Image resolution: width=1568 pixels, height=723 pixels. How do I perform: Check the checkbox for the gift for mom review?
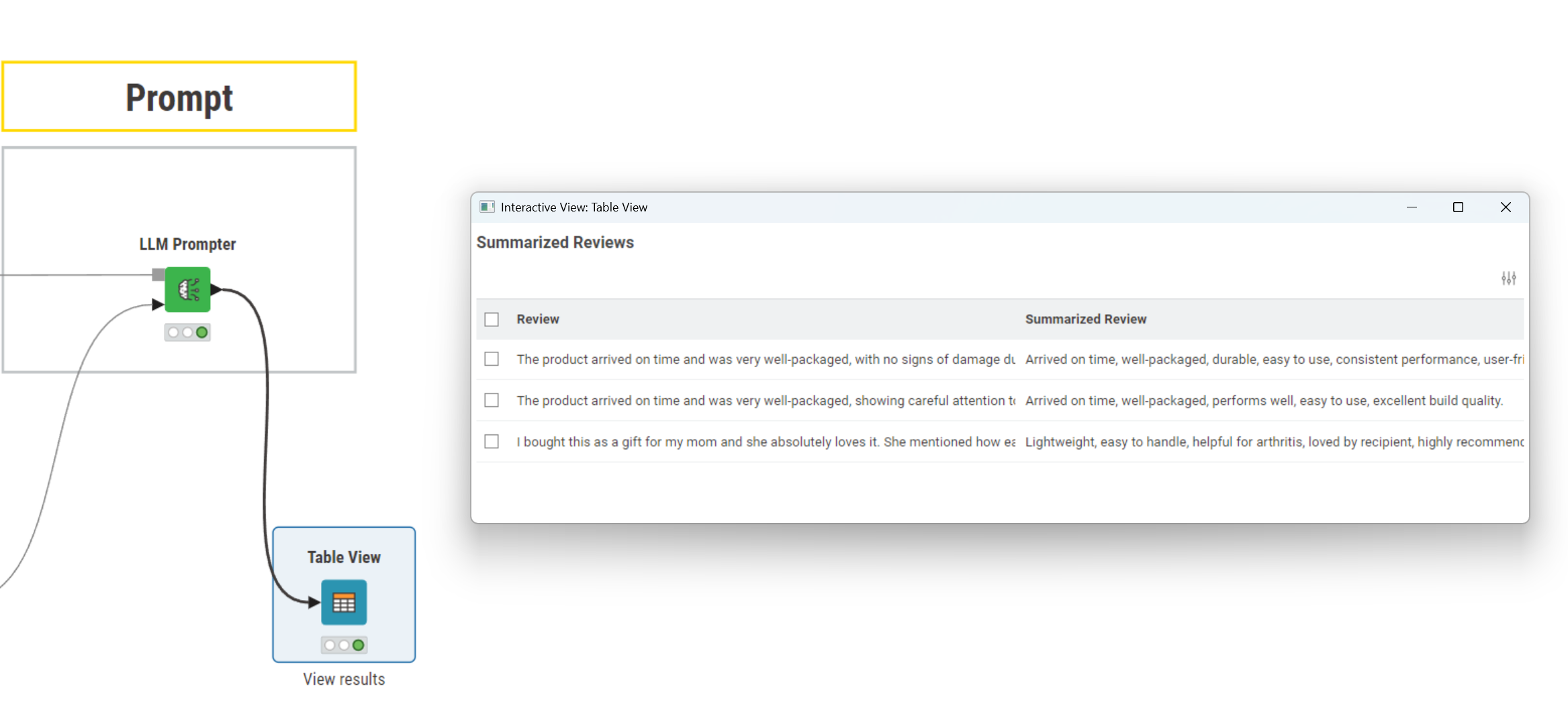point(492,441)
